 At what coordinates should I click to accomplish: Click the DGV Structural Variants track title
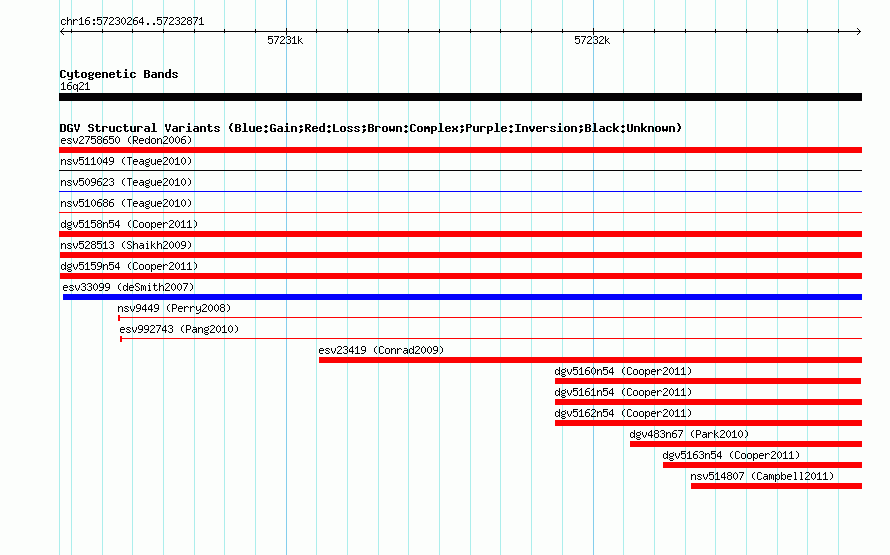(370, 128)
